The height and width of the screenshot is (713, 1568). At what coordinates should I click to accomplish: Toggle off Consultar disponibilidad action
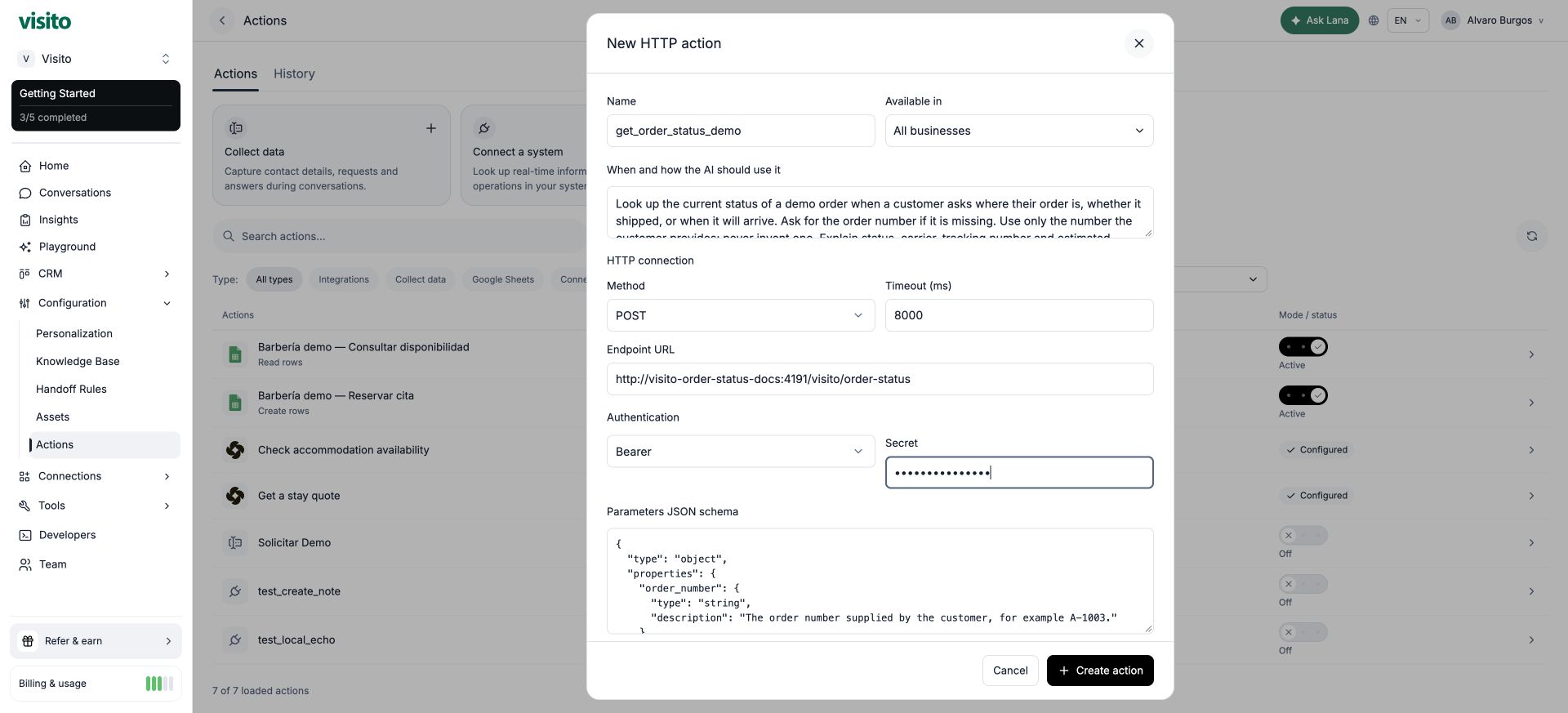pyautogui.click(x=1303, y=347)
